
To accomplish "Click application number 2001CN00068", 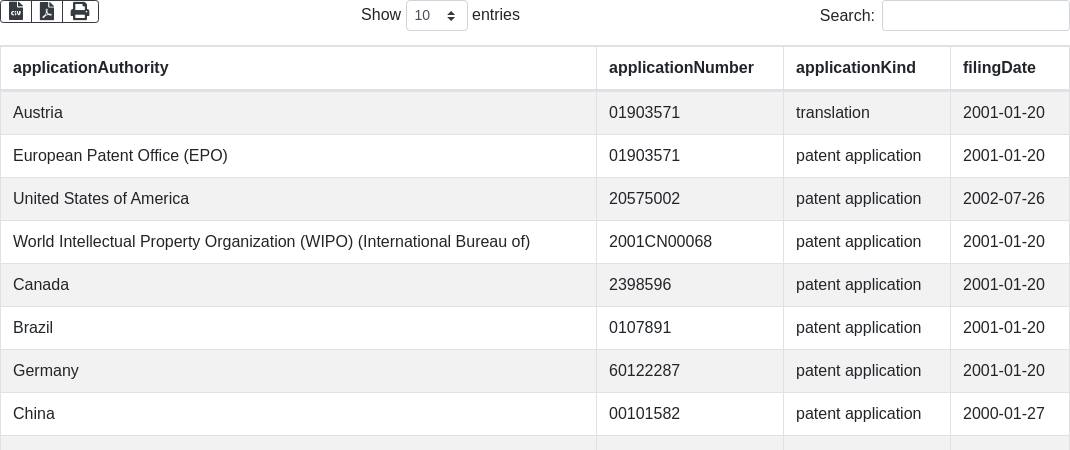I will (x=660, y=242).
